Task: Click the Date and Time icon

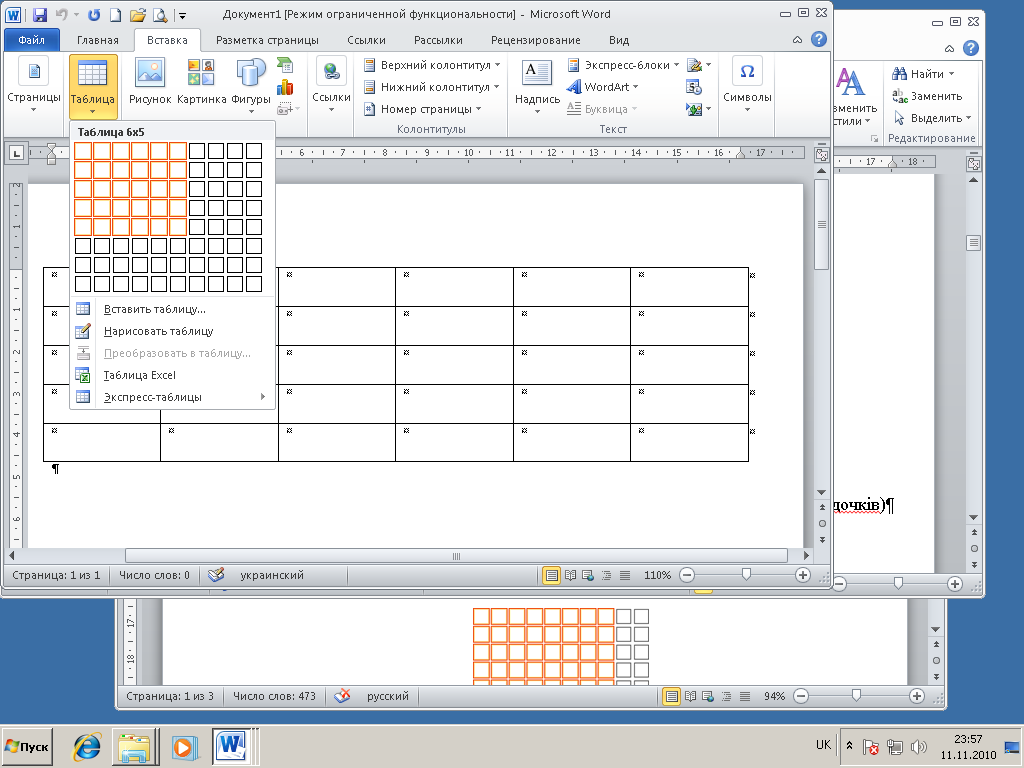Action: click(x=694, y=87)
